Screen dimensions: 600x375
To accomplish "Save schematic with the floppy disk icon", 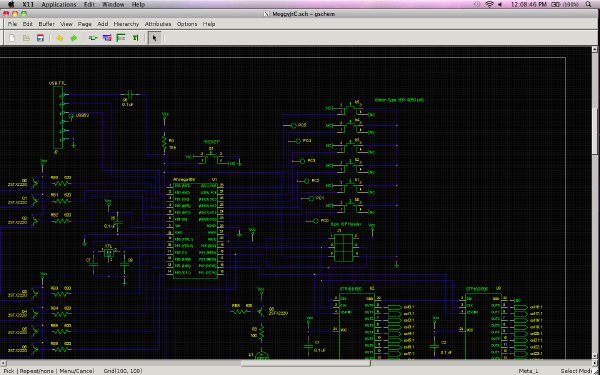I will [40, 38].
